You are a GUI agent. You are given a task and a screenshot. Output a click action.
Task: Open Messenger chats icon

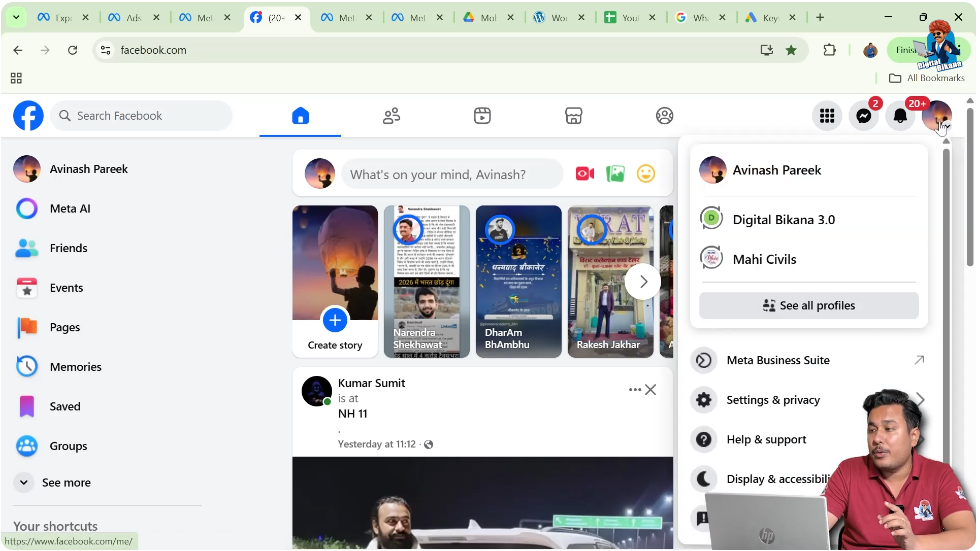(864, 116)
